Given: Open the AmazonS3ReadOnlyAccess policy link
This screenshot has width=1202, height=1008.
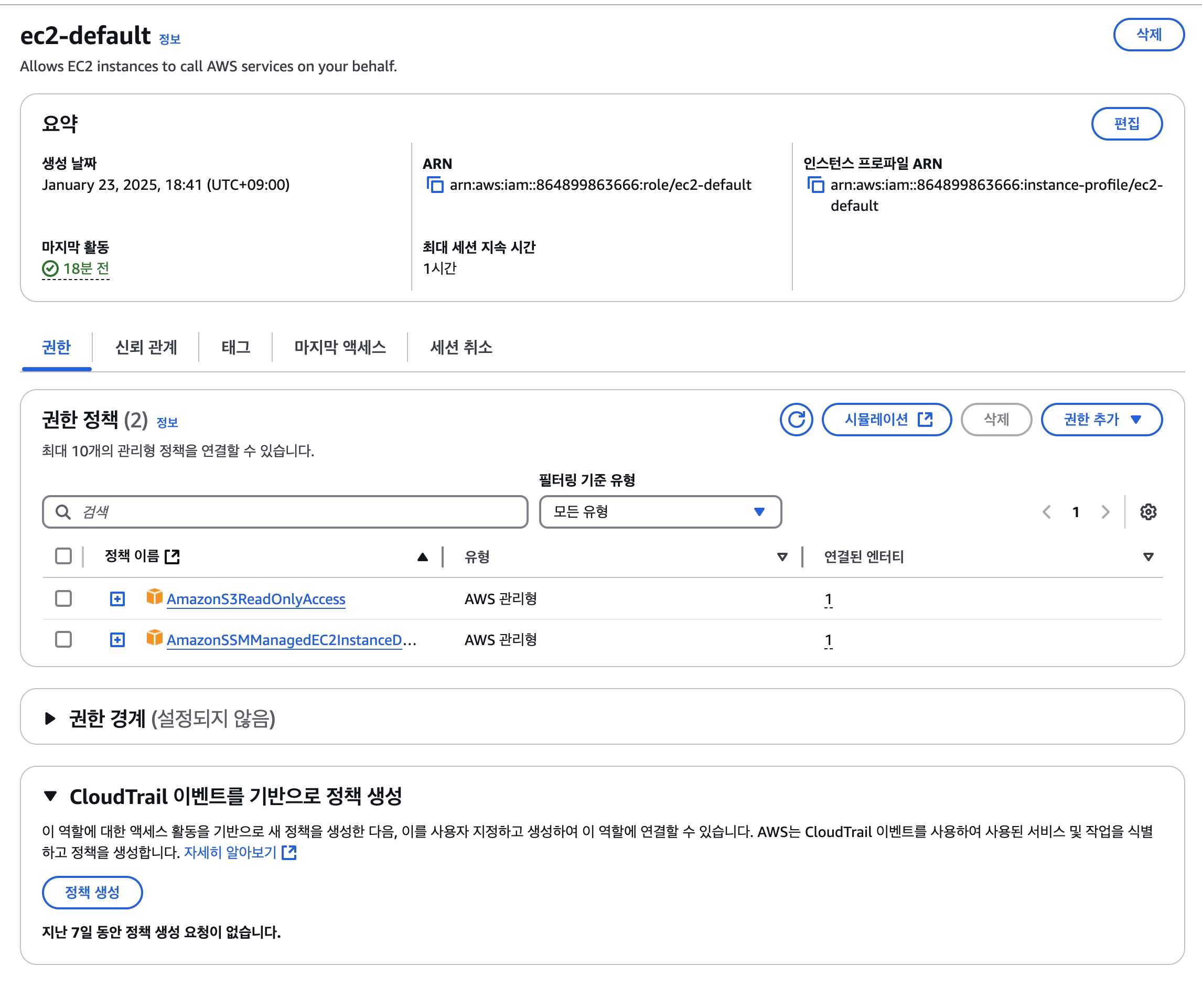Looking at the screenshot, I should (x=256, y=599).
